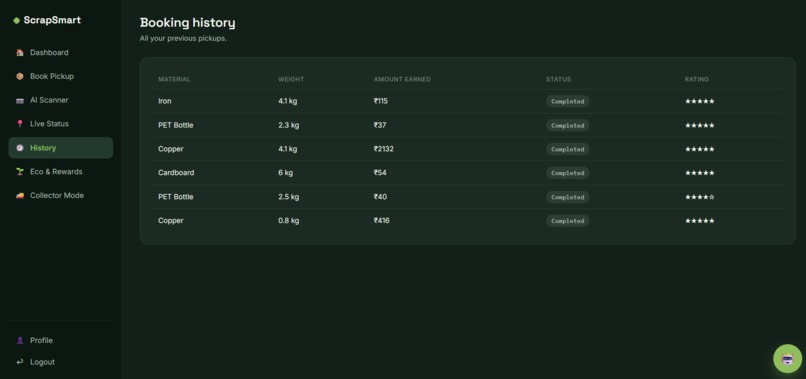Click star rating in 2.3 kg row
Screen dimensions: 806x379
click(x=700, y=125)
